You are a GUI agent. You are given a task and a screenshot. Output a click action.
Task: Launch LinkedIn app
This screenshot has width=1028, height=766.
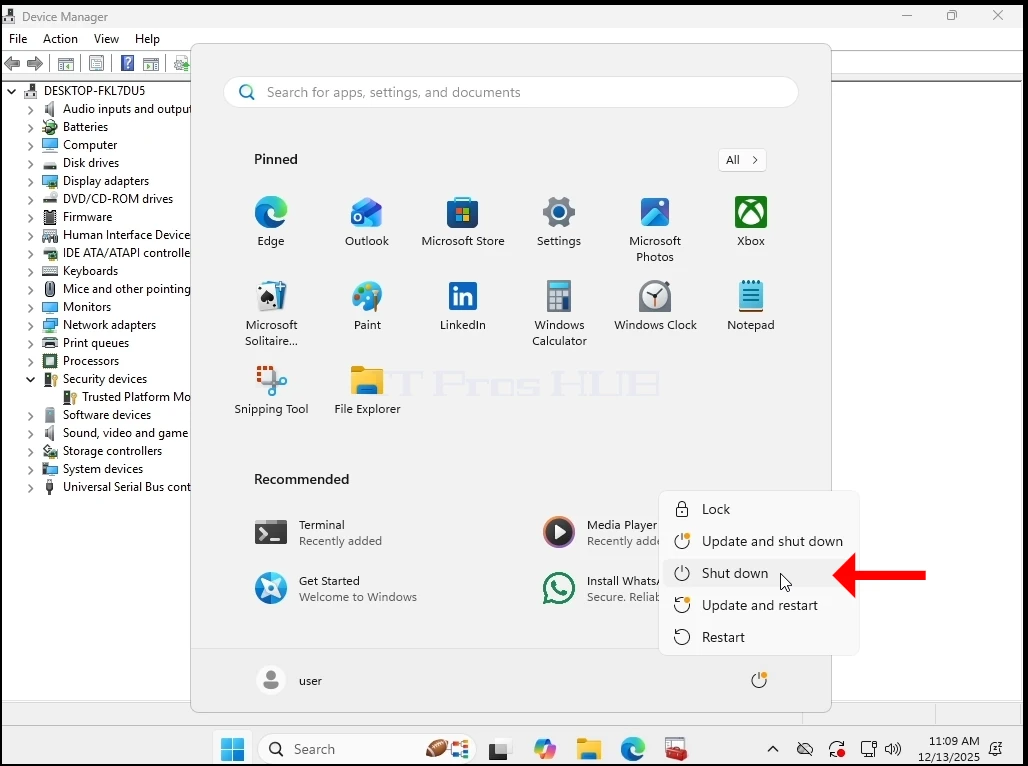(463, 306)
